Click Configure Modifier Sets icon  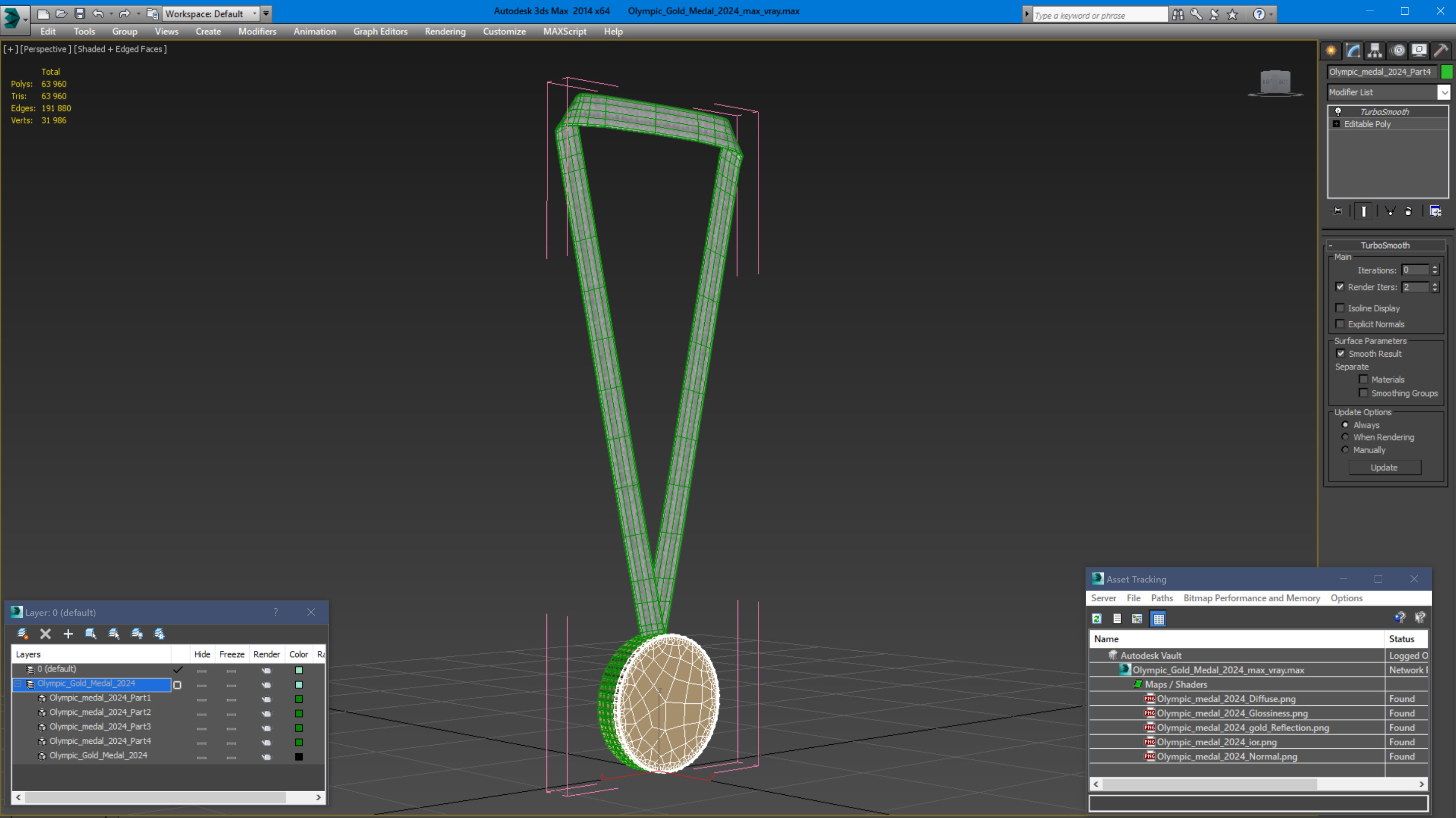coord(1436,211)
